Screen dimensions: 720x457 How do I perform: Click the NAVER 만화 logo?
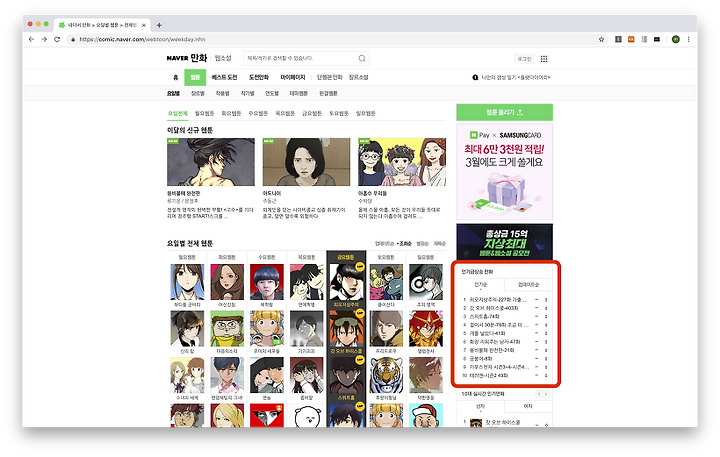pyautogui.click(x=187, y=58)
